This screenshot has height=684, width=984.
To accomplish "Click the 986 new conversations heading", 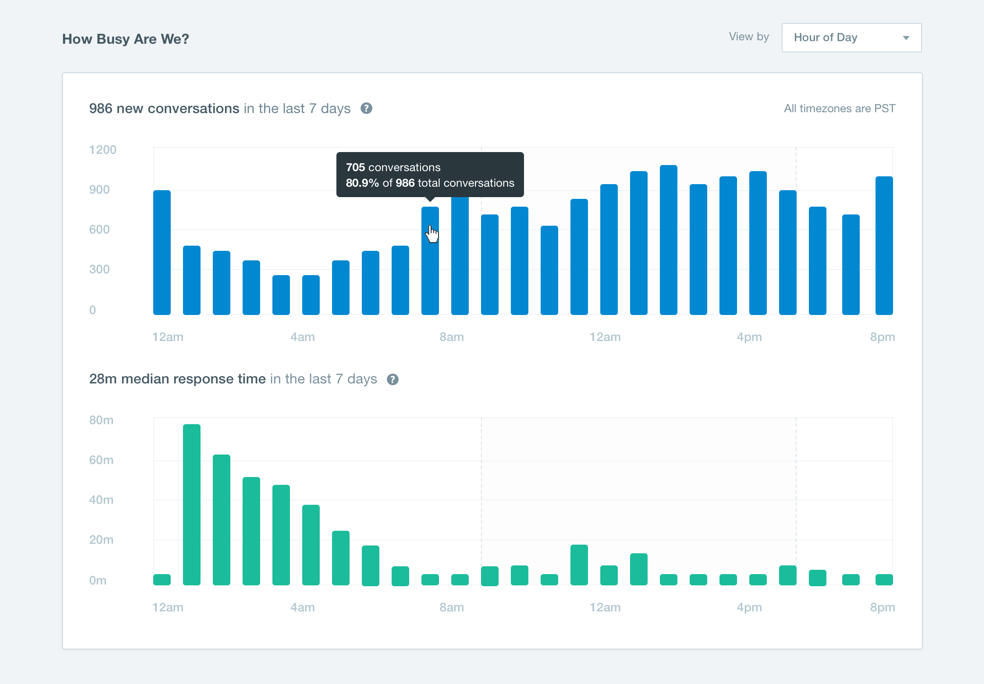I will click(164, 108).
